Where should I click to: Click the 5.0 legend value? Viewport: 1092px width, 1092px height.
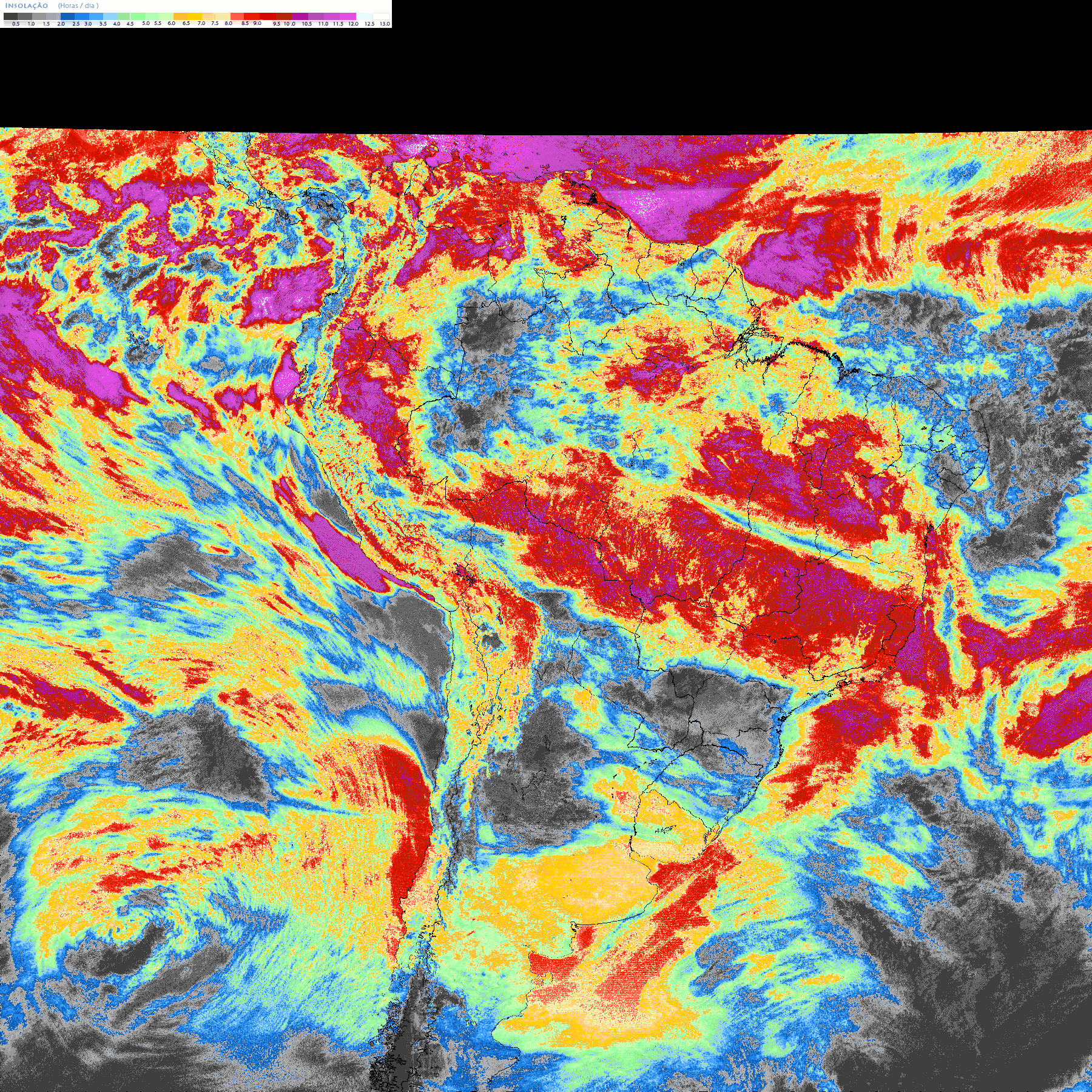point(146,23)
